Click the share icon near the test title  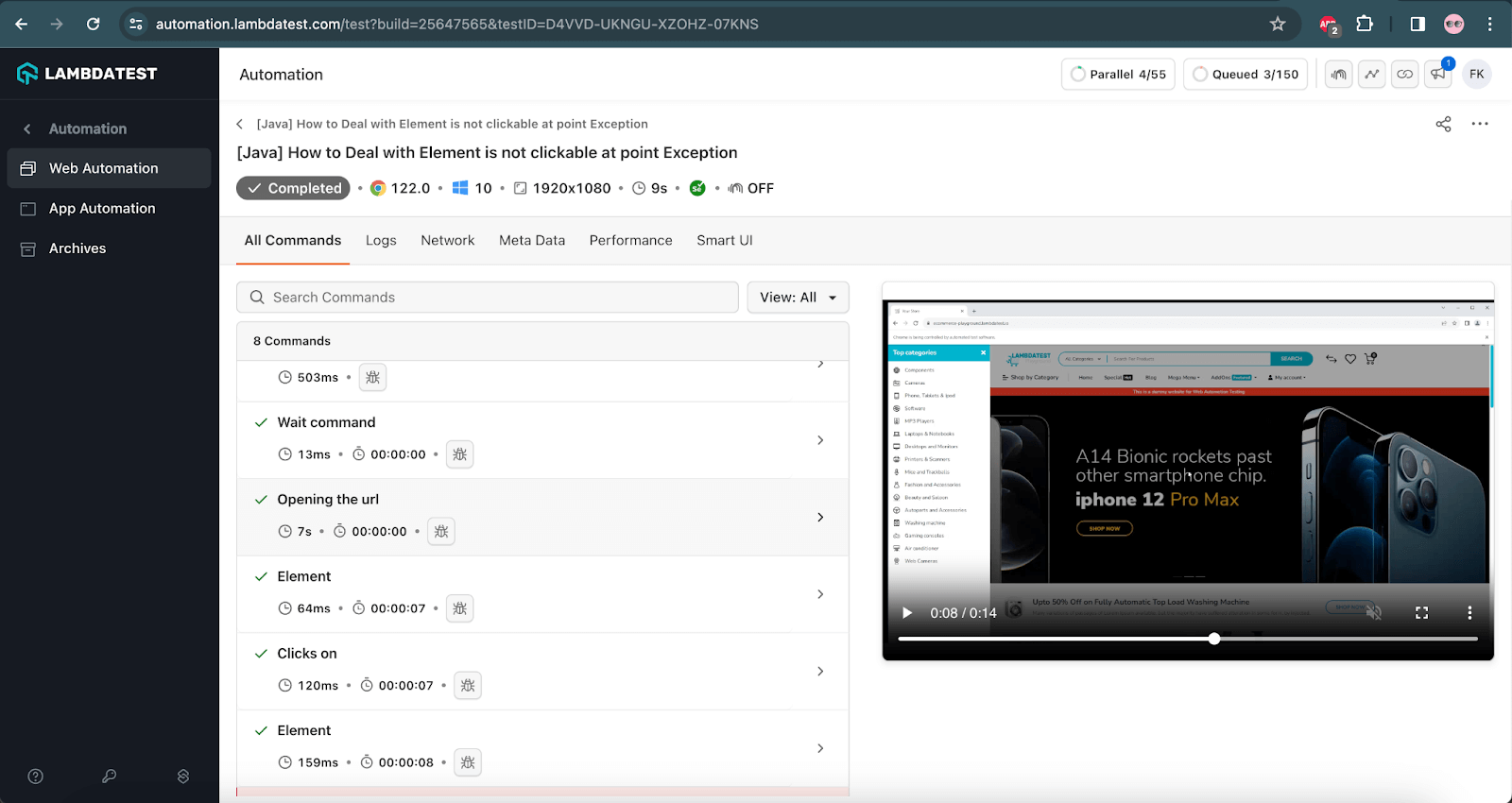(1443, 124)
